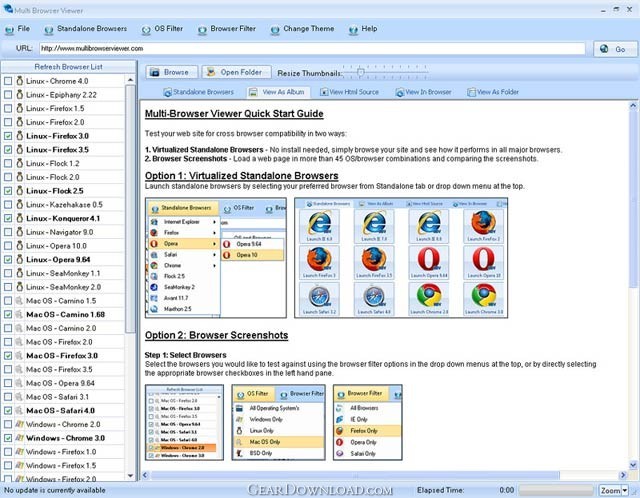Click the File menu globe icon

pos(9,30)
